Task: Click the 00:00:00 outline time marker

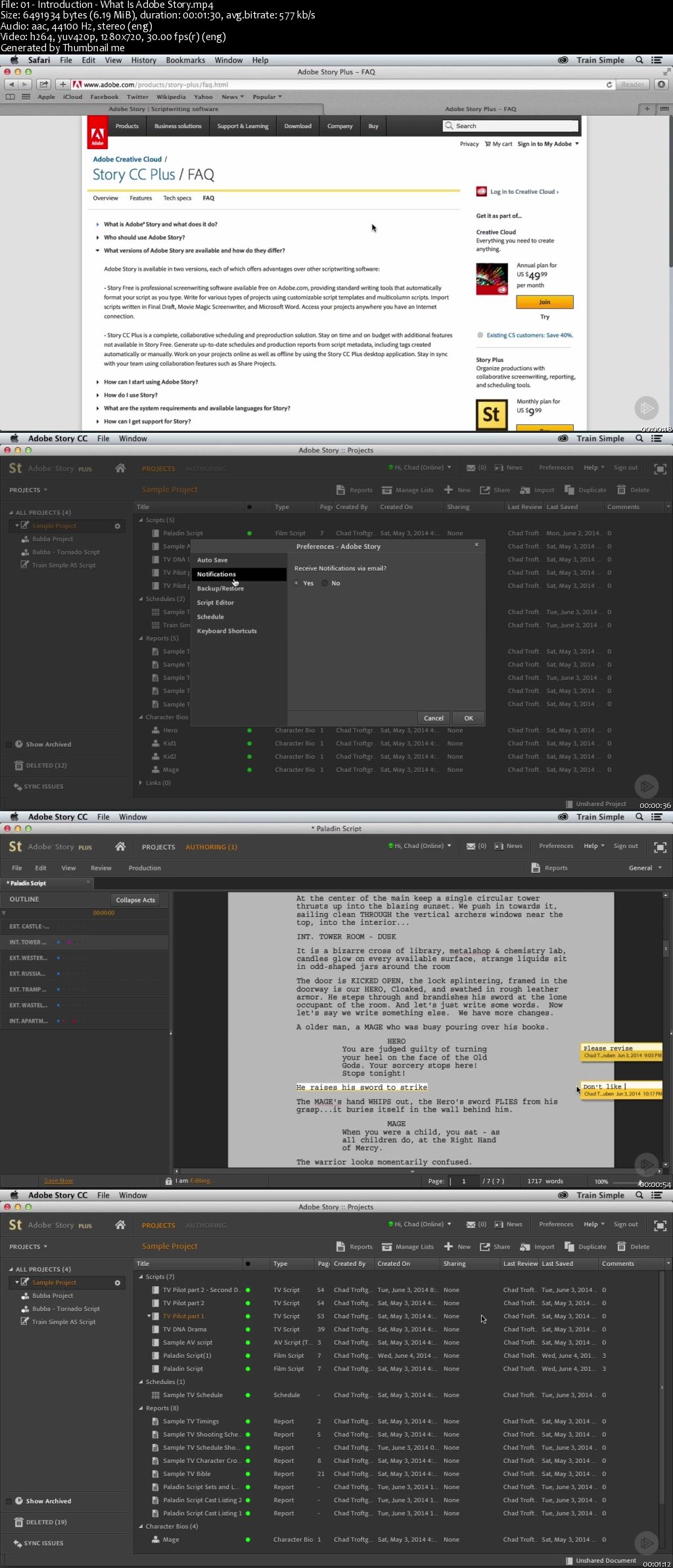Action: (x=104, y=913)
